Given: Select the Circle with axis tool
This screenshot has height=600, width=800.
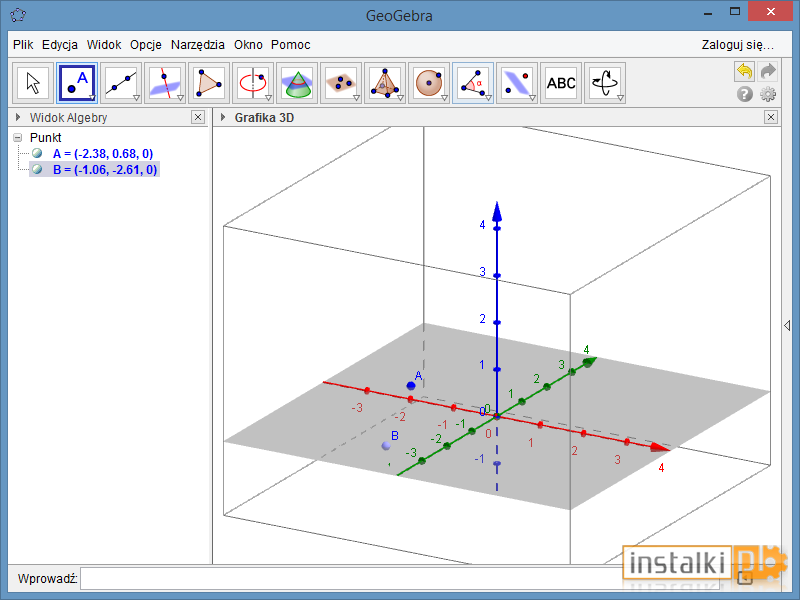Looking at the screenshot, I should [x=253, y=83].
